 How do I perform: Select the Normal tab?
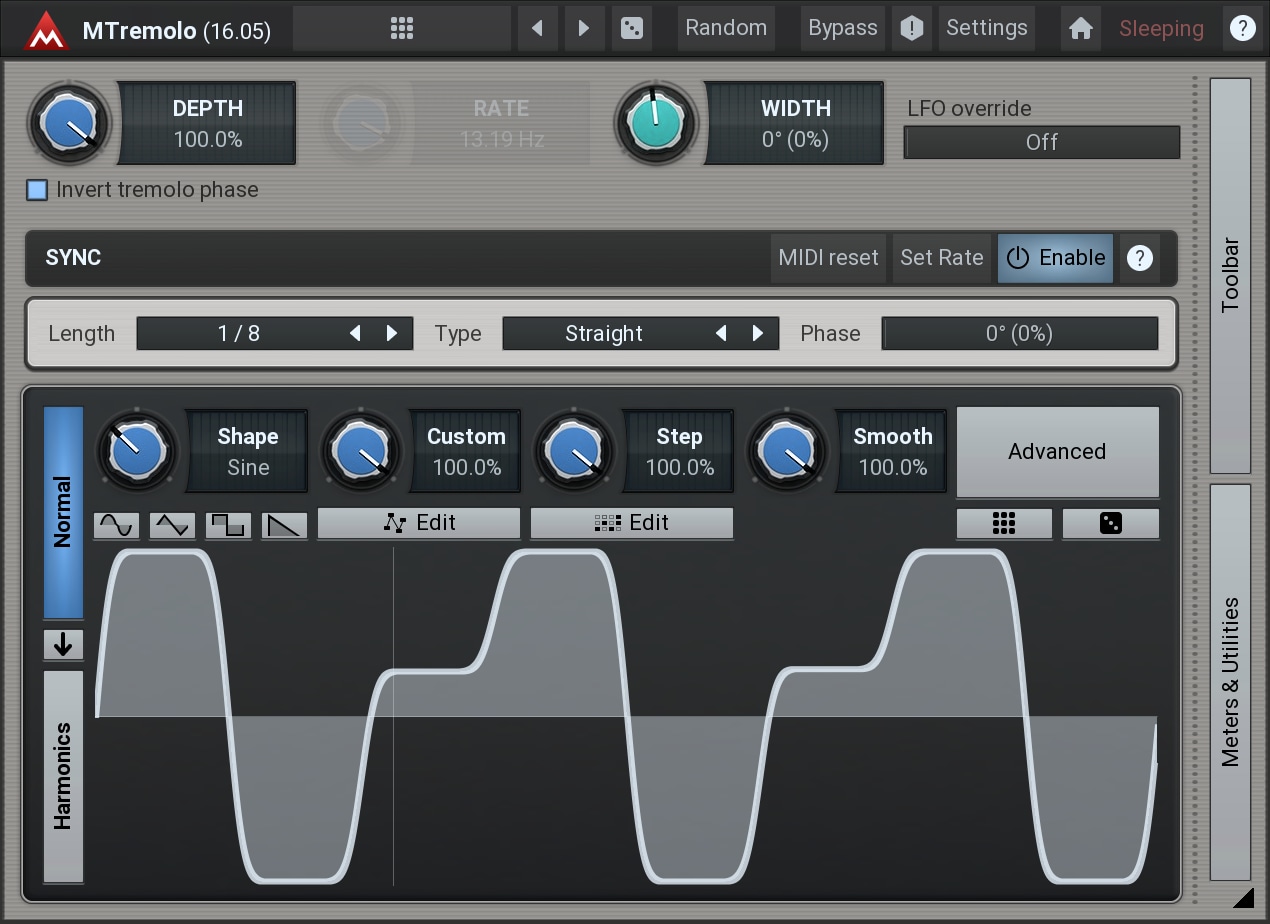click(63, 512)
